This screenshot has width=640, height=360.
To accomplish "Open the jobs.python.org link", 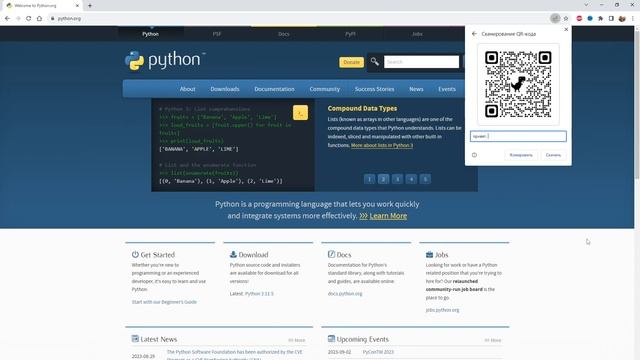I will (442, 310).
